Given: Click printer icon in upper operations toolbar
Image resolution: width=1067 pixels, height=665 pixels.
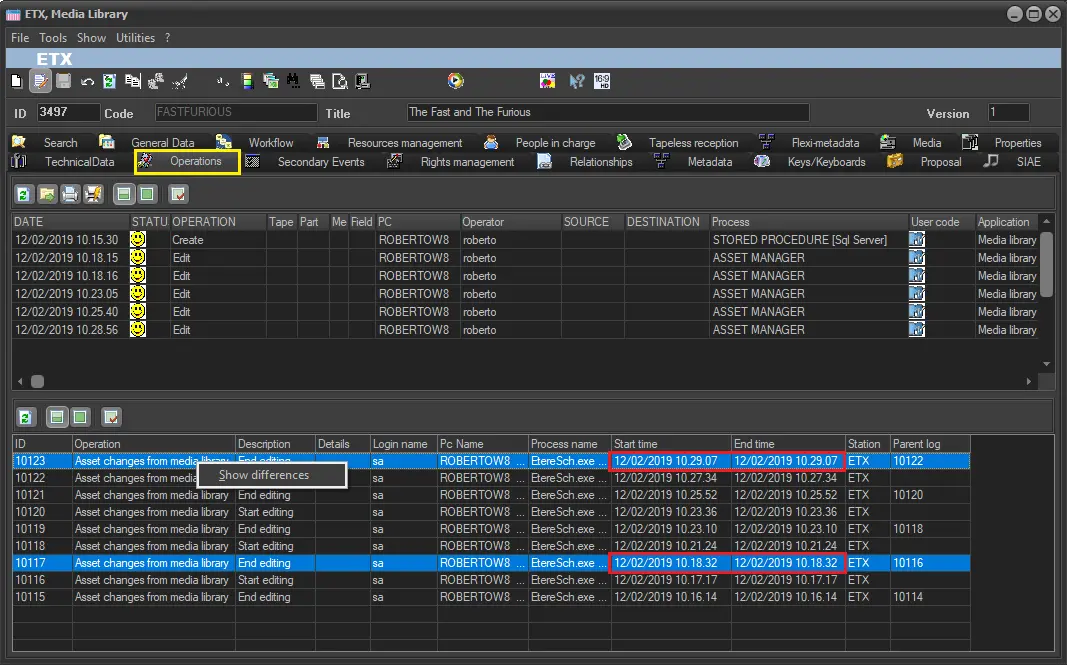Looking at the screenshot, I should tap(70, 194).
